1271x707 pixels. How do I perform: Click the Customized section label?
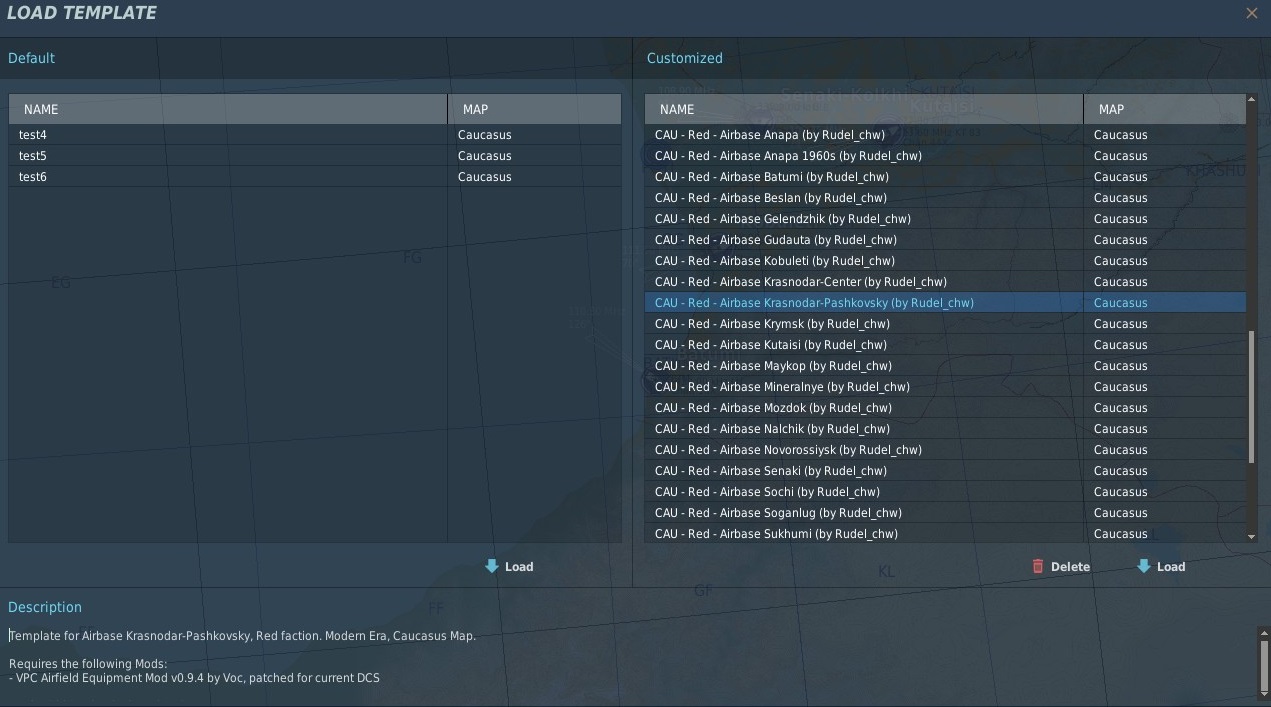(x=684, y=57)
